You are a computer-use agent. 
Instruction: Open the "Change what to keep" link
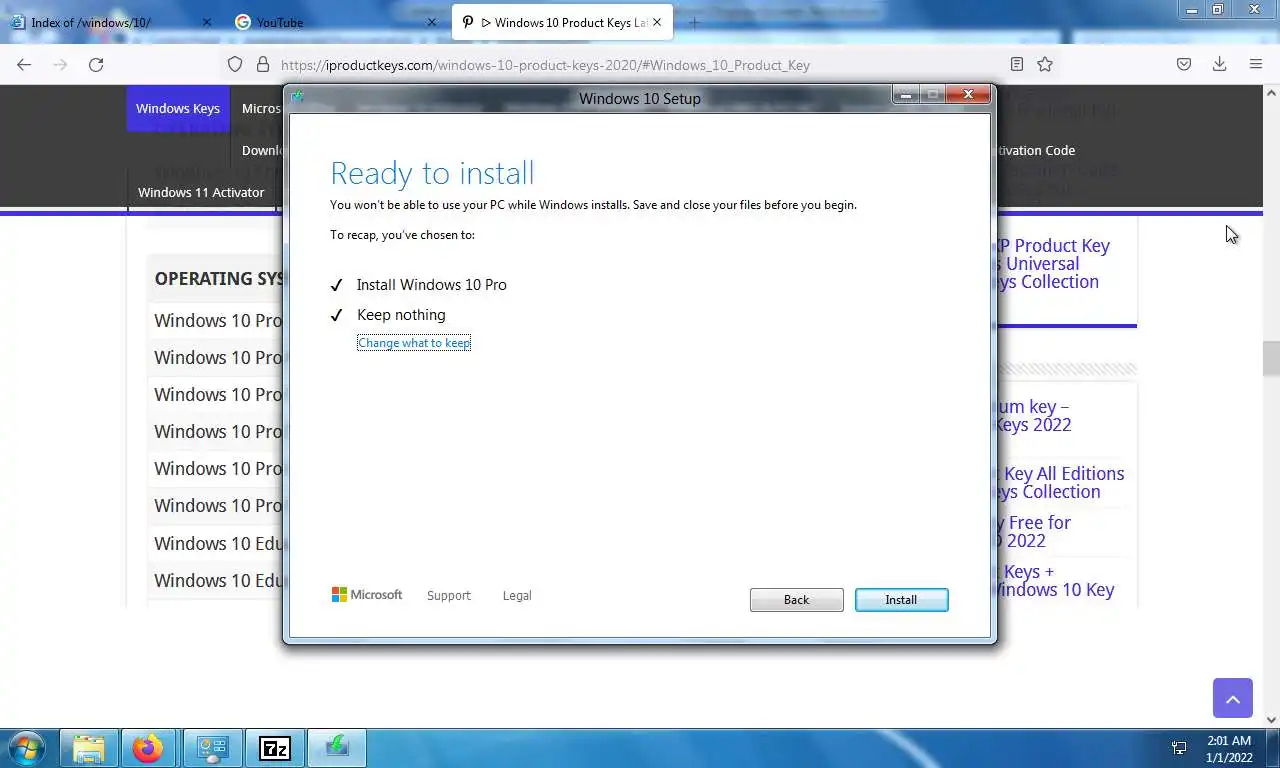(x=414, y=343)
